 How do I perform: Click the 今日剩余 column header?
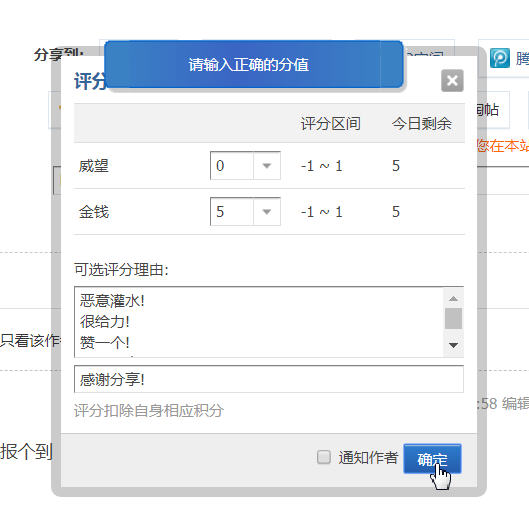[x=421, y=123]
